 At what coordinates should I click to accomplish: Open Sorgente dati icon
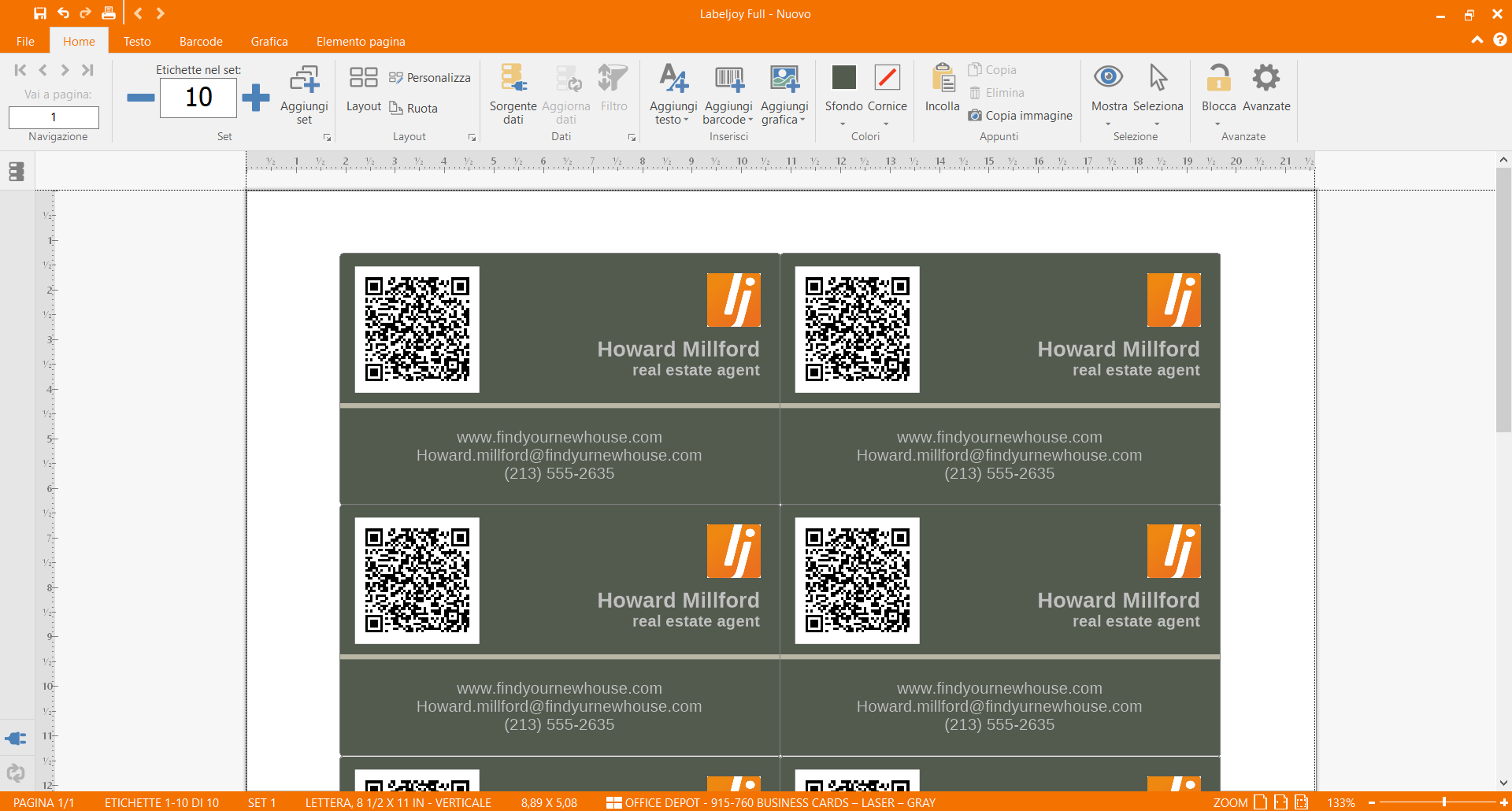coord(513,79)
